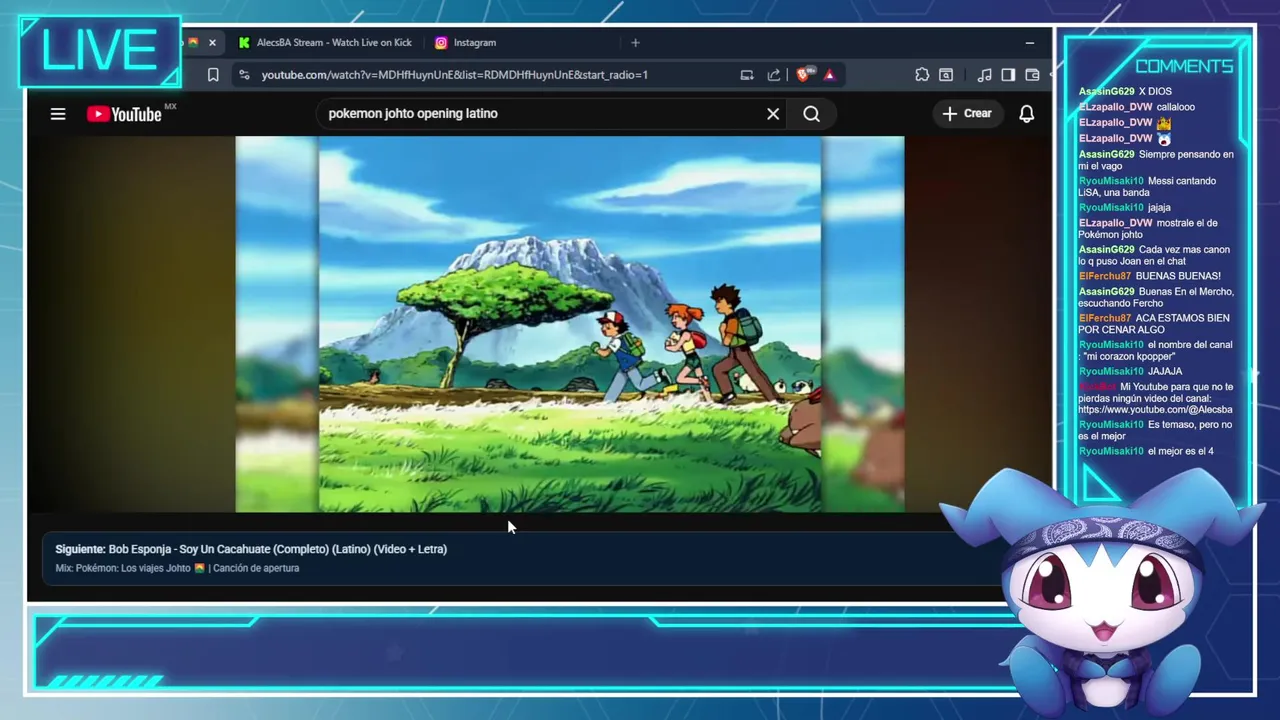Viewport: 1280px width, 720px height.
Task: Click the chat message 'Buenas En el Mercho, escuchando Fercho'
Action: click(x=1156, y=298)
